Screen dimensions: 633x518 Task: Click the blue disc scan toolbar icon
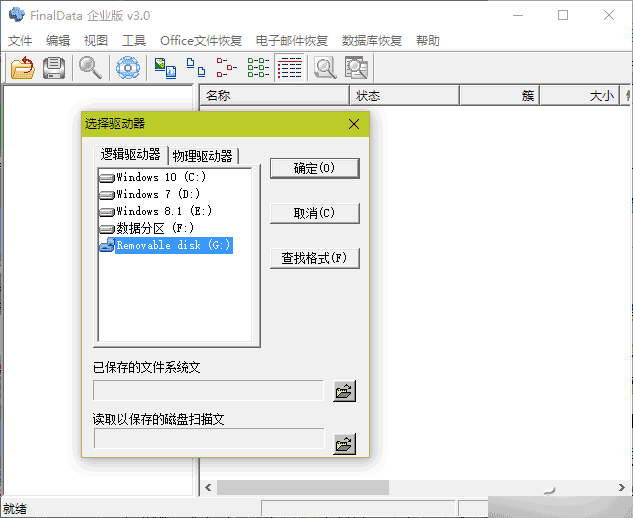tap(128, 67)
